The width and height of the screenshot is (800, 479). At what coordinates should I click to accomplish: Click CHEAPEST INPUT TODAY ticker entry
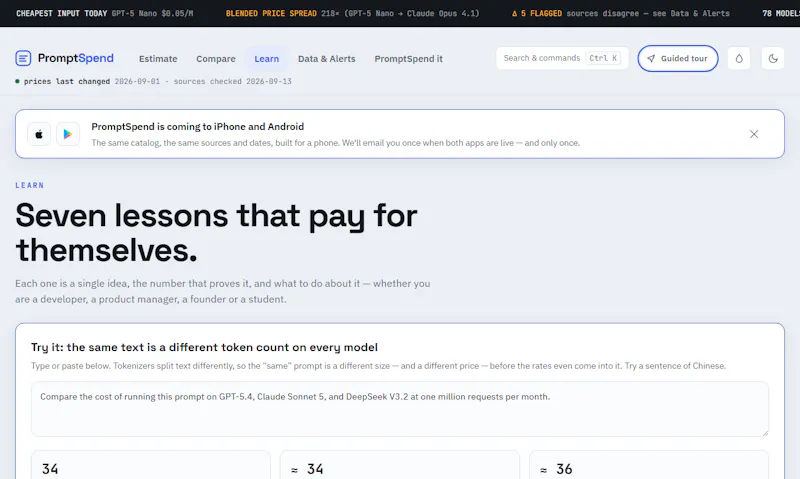(105, 13)
